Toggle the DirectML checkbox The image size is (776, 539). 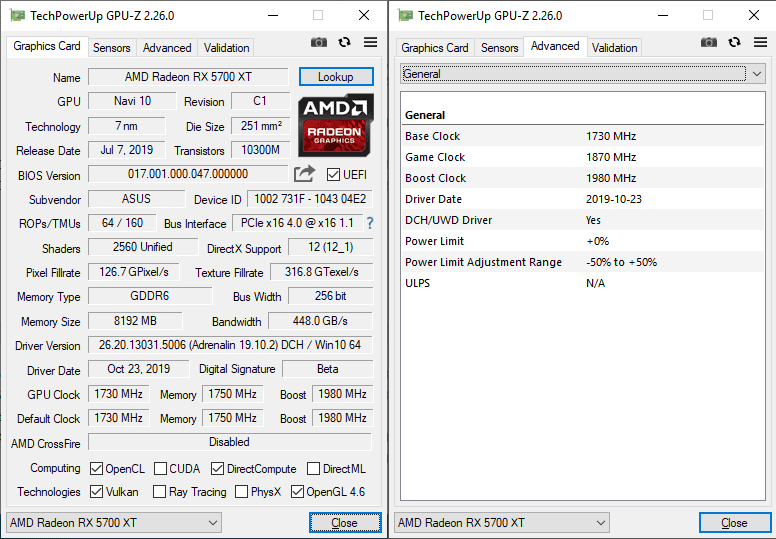[313, 468]
